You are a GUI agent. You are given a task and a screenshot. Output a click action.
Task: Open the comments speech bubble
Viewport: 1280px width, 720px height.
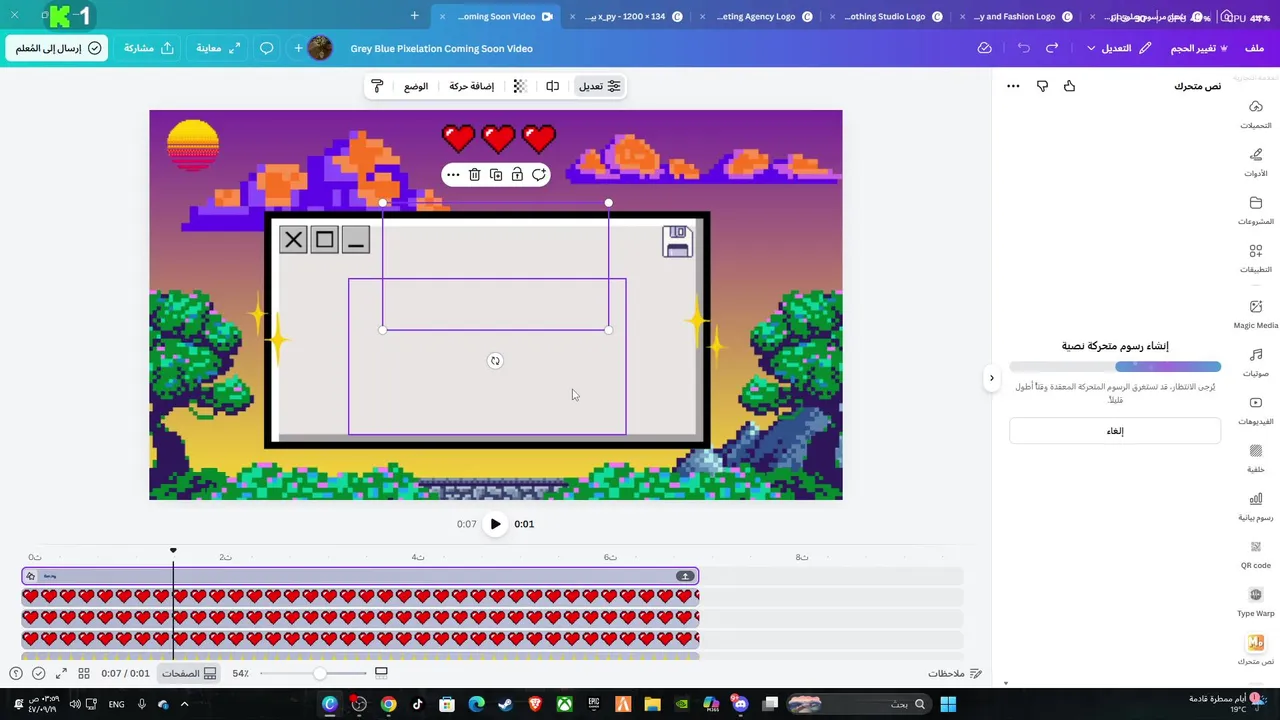pyautogui.click(x=267, y=48)
